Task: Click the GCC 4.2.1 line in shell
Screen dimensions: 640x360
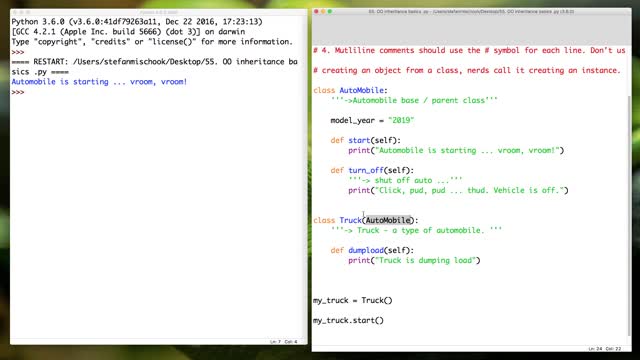Action: (x=128, y=31)
